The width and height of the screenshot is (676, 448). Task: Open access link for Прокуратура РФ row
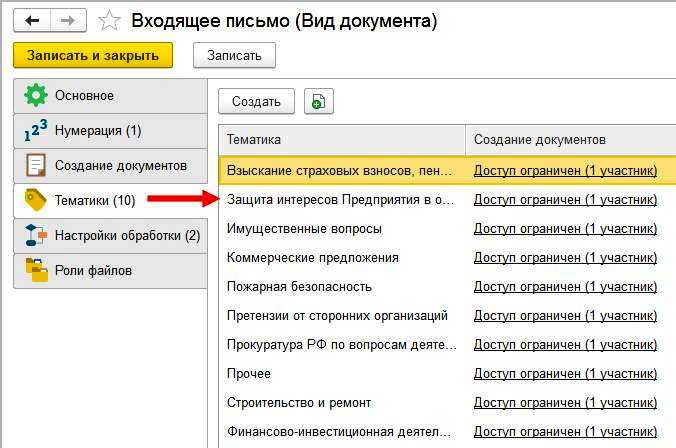tap(565, 345)
